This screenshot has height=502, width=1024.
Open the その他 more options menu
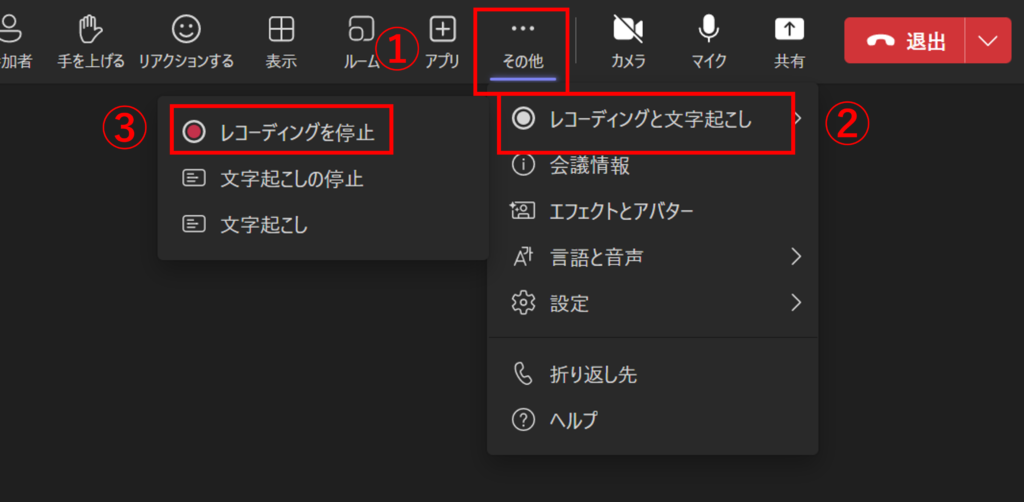point(522,42)
